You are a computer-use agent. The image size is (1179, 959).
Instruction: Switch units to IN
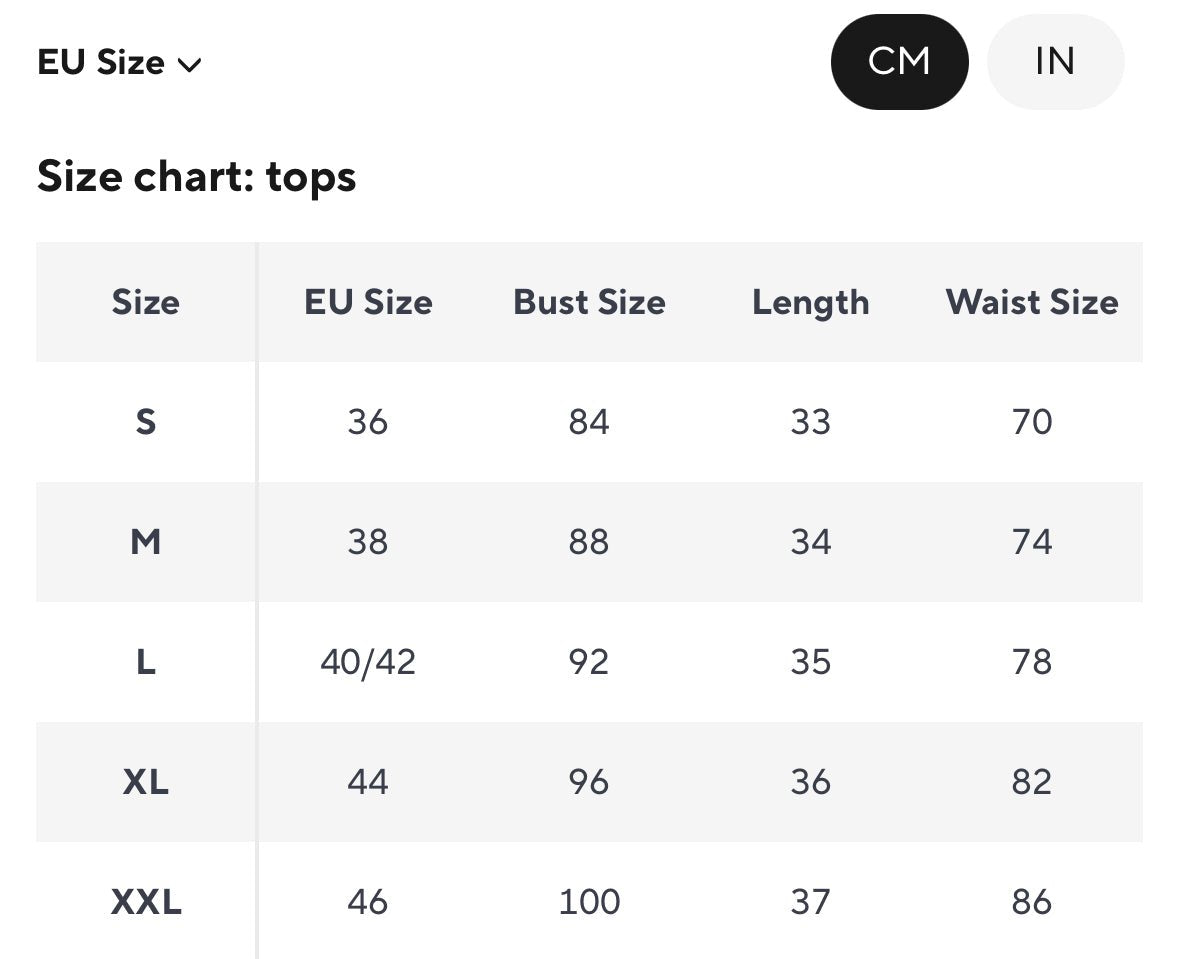coord(1055,62)
